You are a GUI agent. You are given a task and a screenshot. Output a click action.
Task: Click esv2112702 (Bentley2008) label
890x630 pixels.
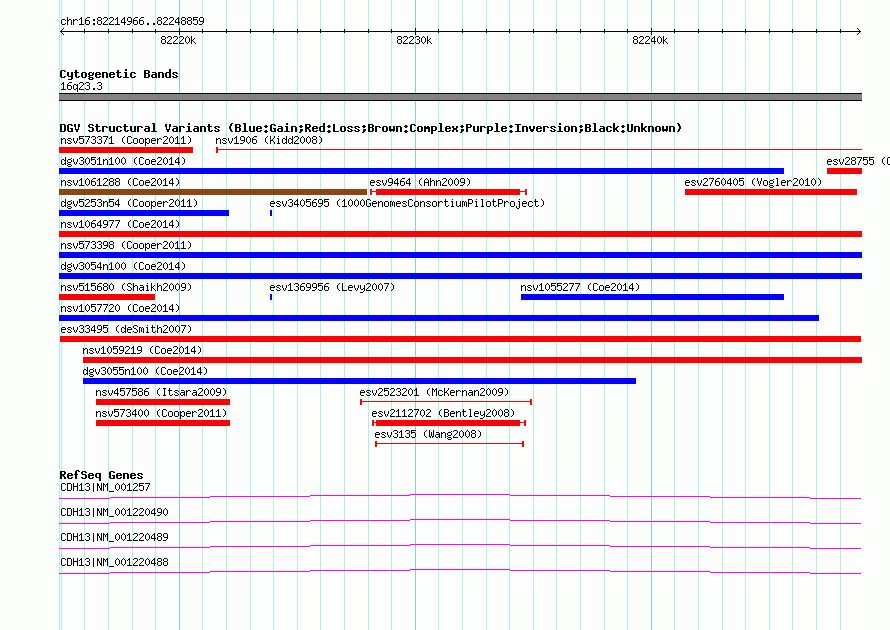(443, 413)
